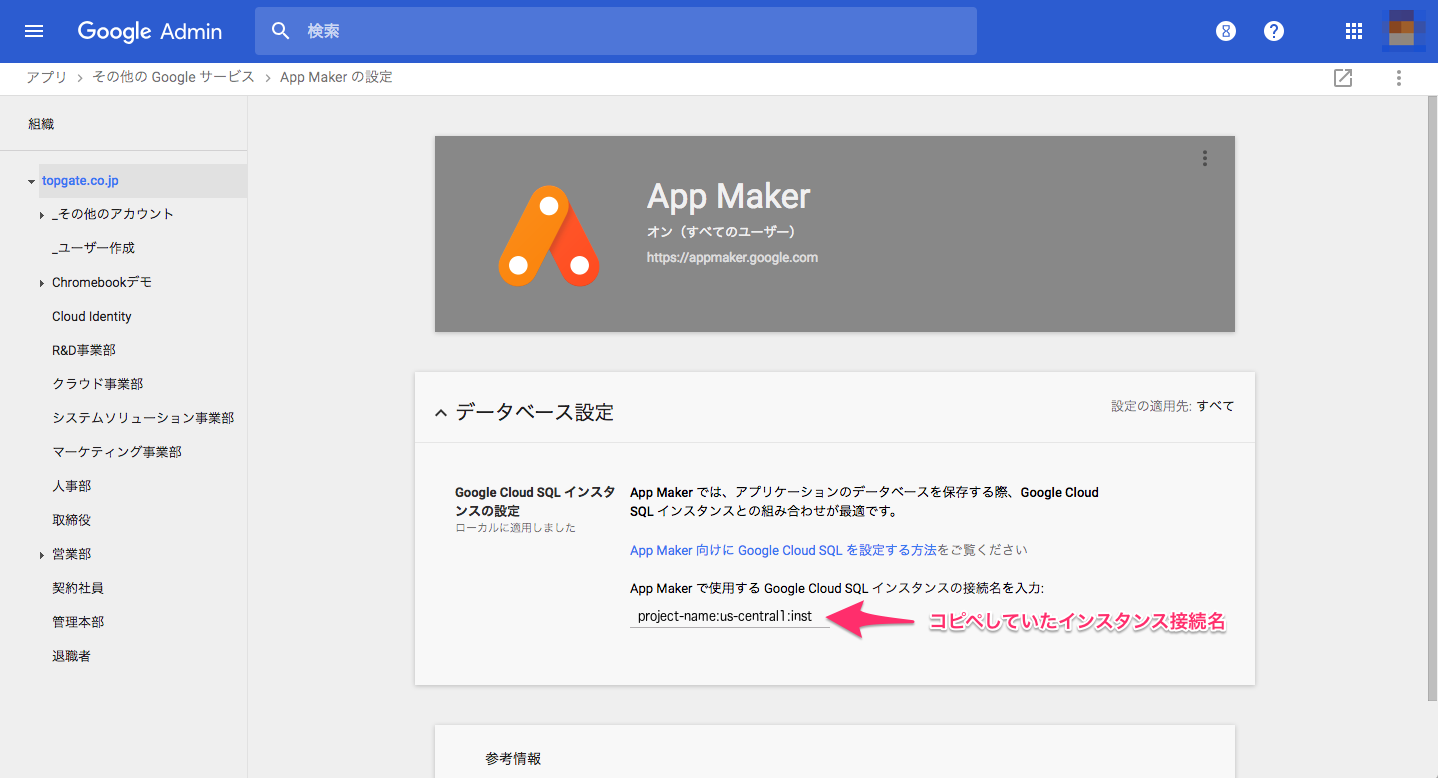The width and height of the screenshot is (1438, 778).
Task: Click オン（すべてのユーザー） status text
Action: tap(721, 232)
